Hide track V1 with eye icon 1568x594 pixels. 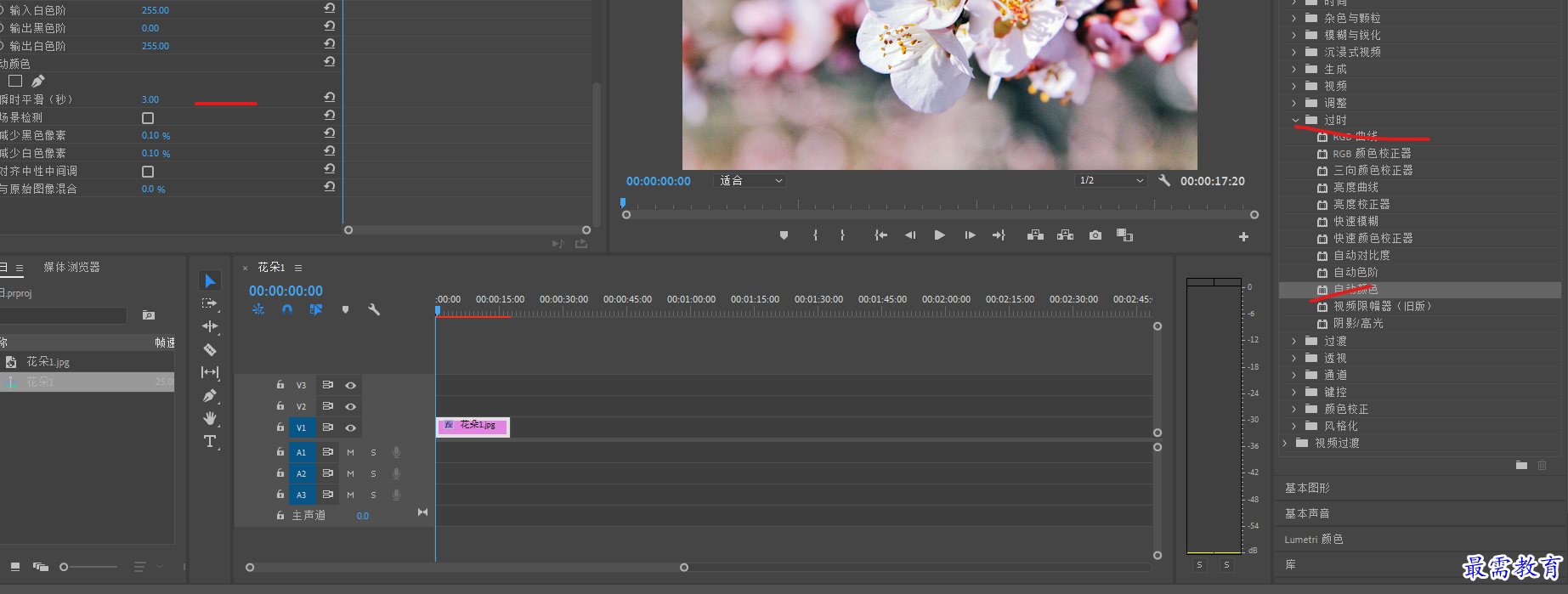350,427
